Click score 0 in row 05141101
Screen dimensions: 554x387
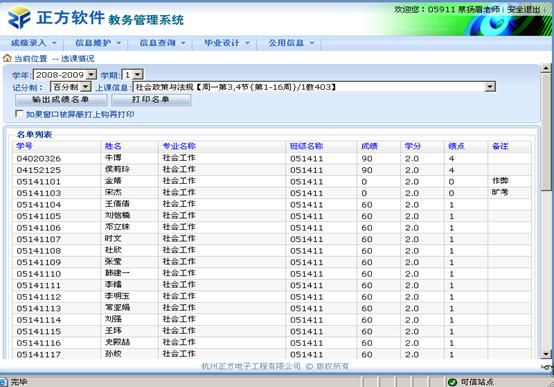364,182
